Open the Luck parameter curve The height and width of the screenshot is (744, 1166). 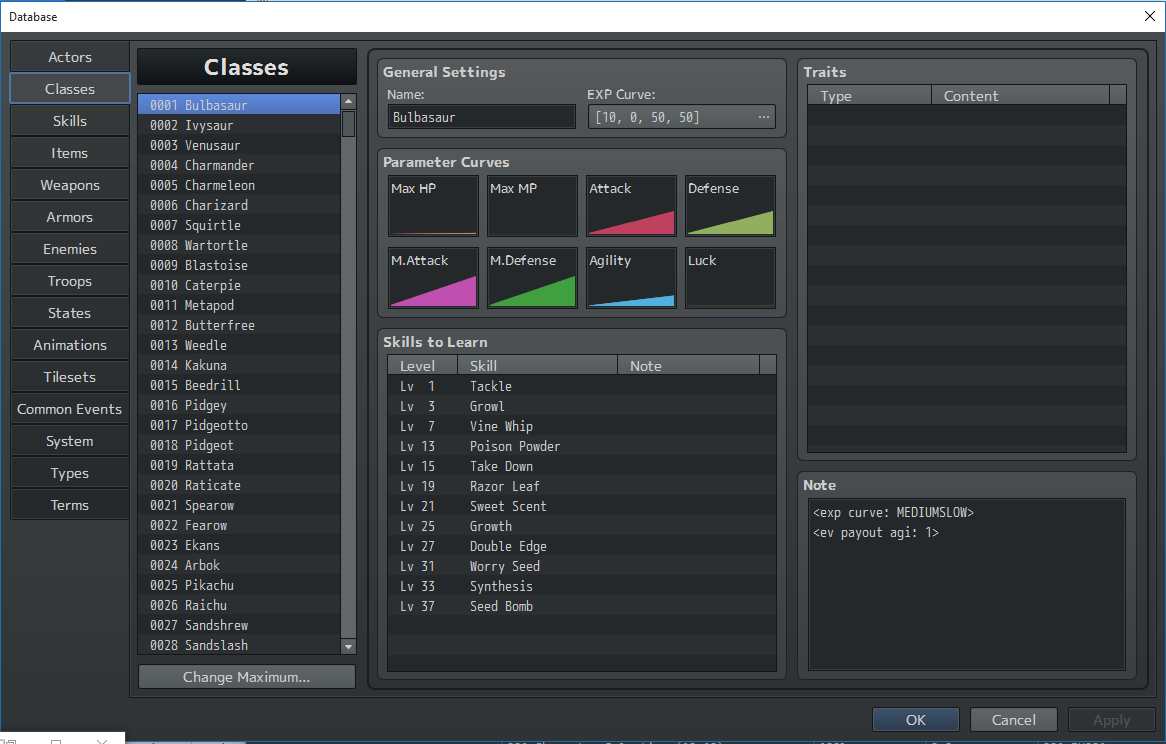(730, 278)
